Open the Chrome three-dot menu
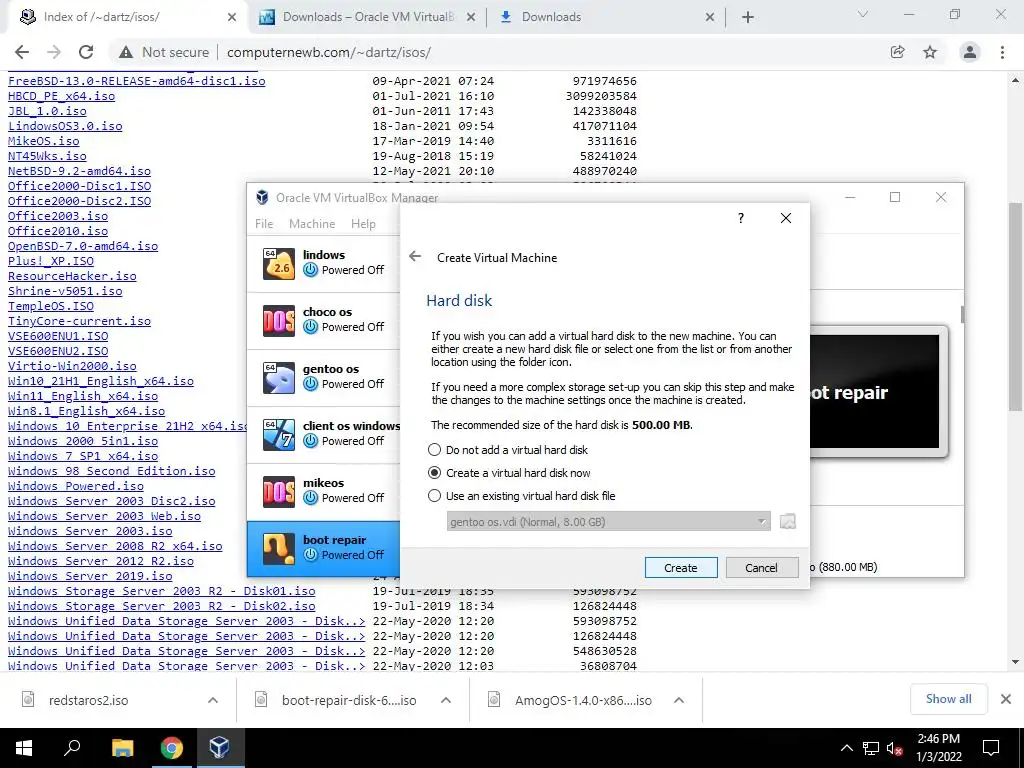Image resolution: width=1024 pixels, height=768 pixels. (x=1002, y=52)
